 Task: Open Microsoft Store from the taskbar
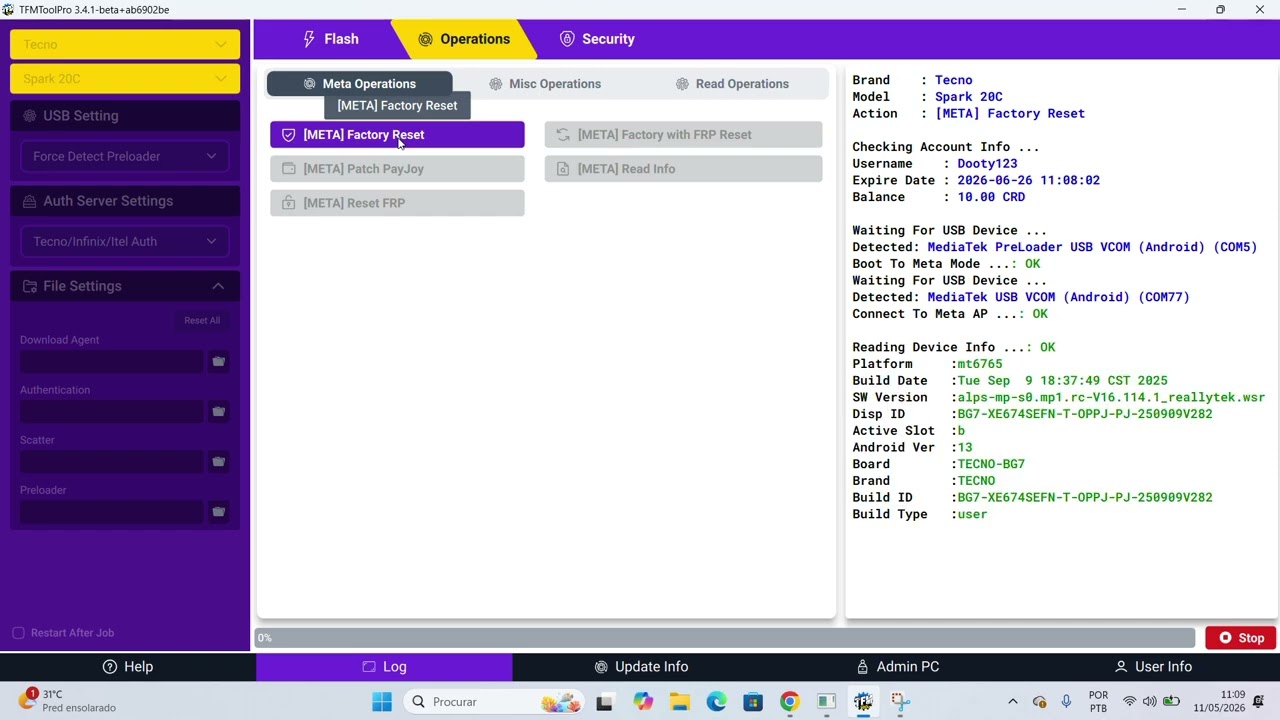click(x=753, y=702)
